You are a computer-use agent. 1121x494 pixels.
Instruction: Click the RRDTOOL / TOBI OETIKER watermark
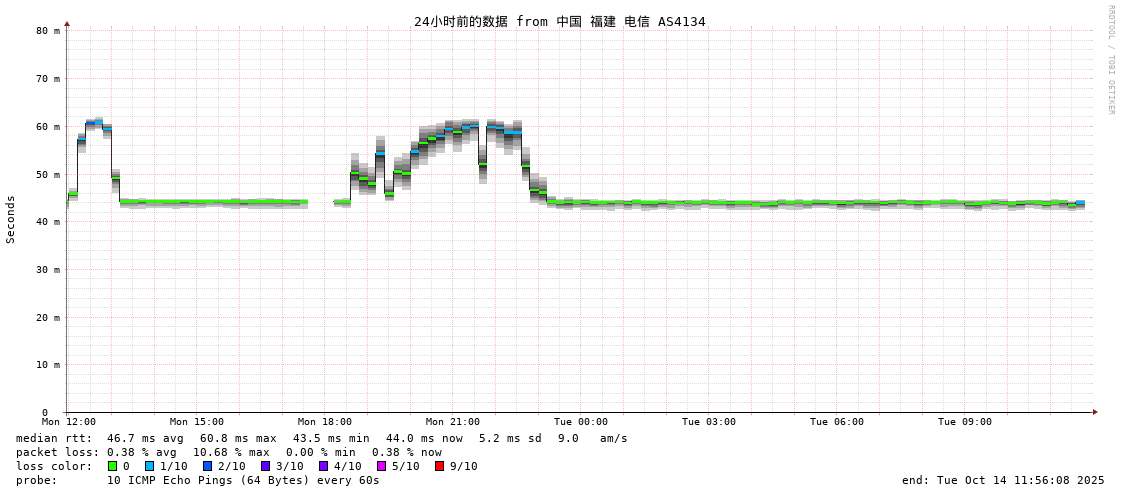point(1110,60)
